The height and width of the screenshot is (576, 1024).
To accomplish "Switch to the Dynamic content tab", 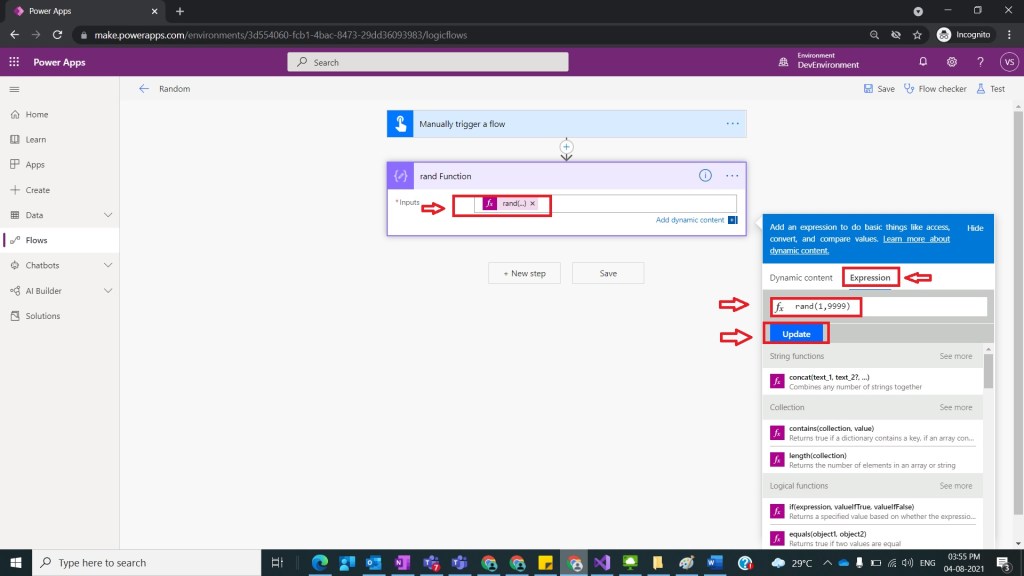I will coord(800,278).
